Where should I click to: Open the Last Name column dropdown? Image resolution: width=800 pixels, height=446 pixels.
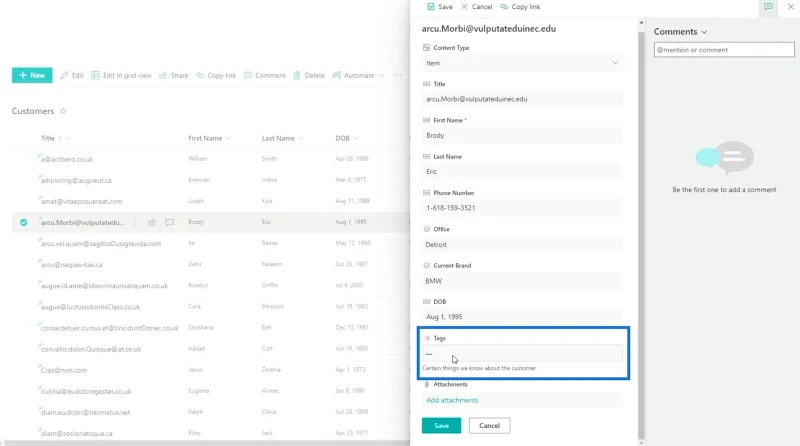coord(301,138)
